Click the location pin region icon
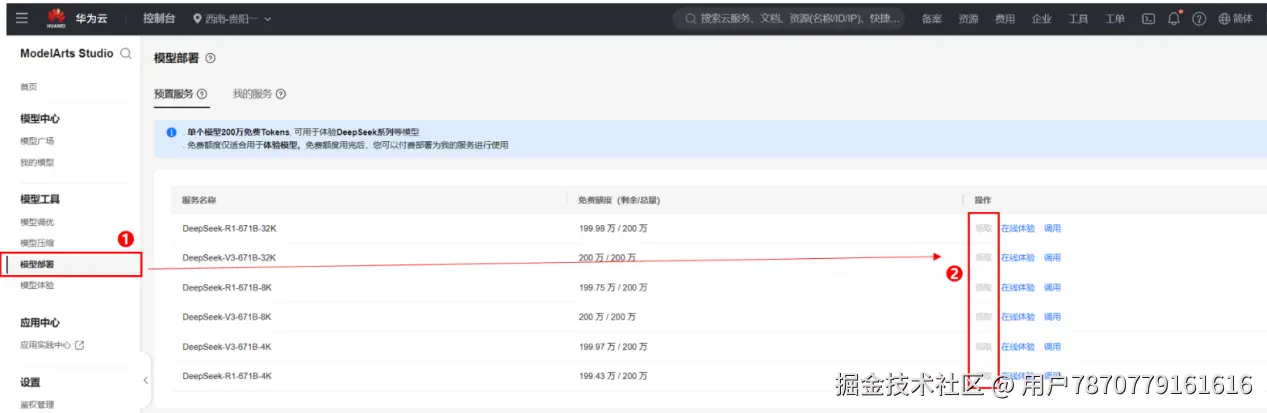This screenshot has width=1267, height=413. 197,19
